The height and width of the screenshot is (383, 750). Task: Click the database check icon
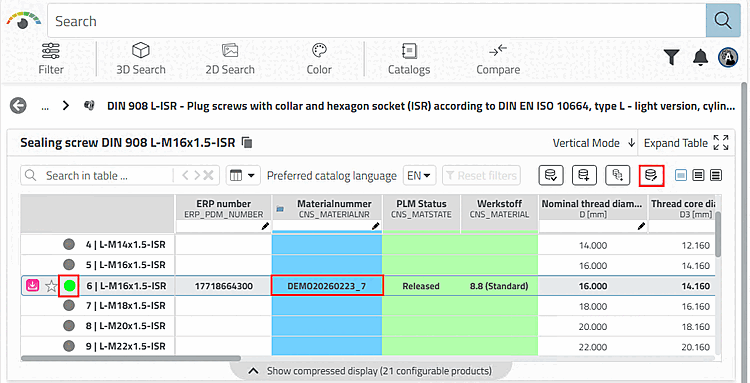coord(551,175)
